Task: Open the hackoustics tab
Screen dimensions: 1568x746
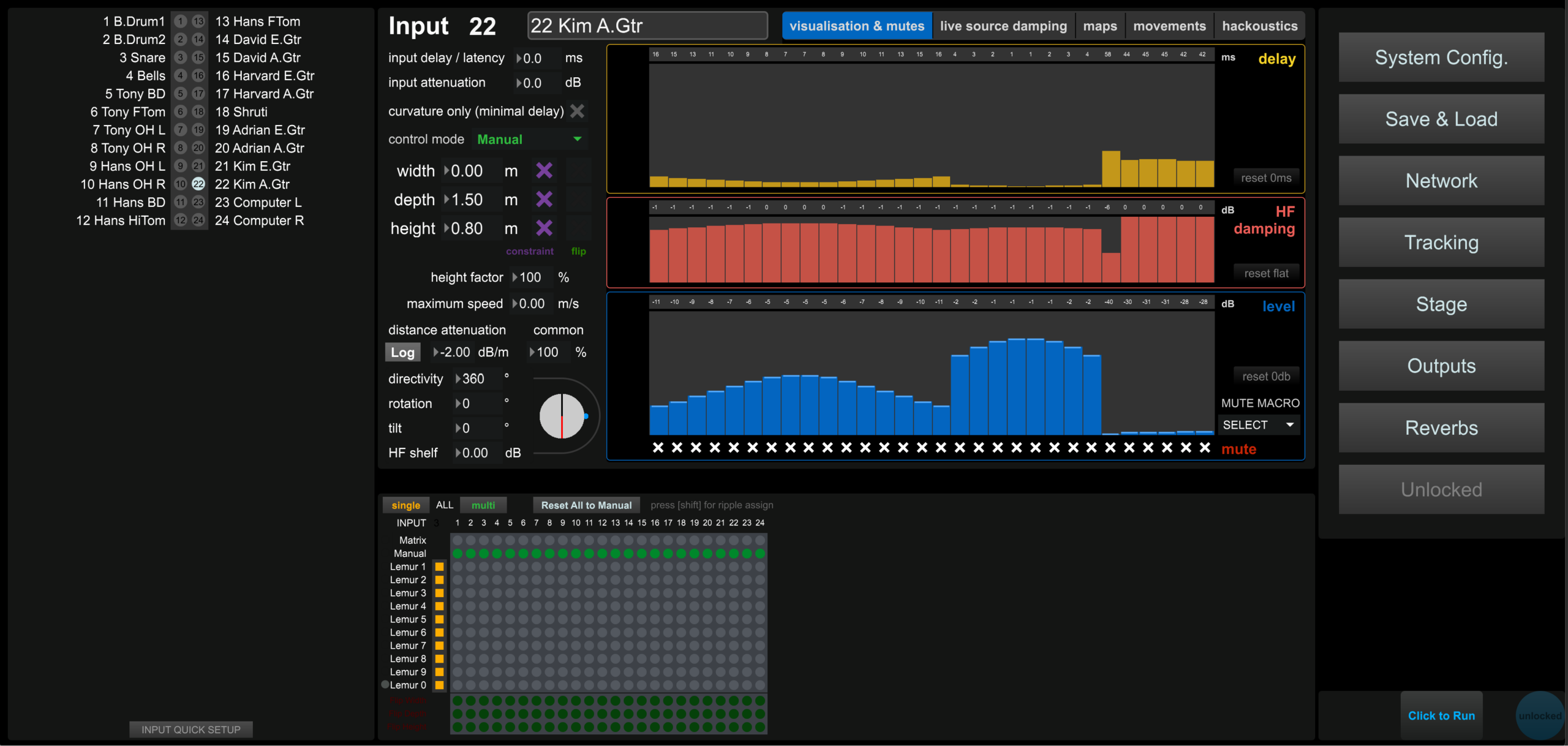Action: (x=1260, y=26)
